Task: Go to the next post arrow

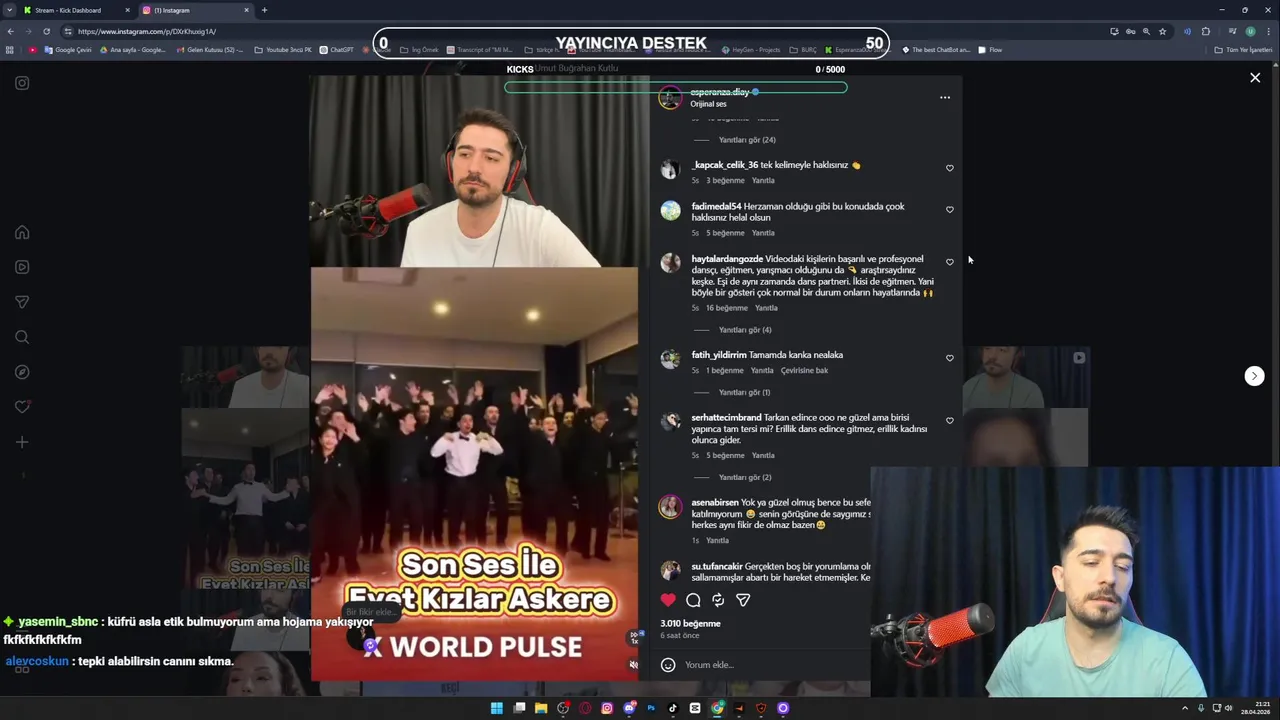Action: 1254,376
